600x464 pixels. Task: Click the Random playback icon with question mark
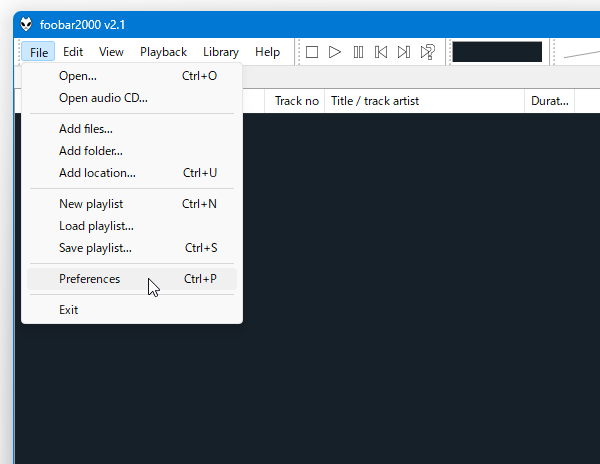pos(427,52)
